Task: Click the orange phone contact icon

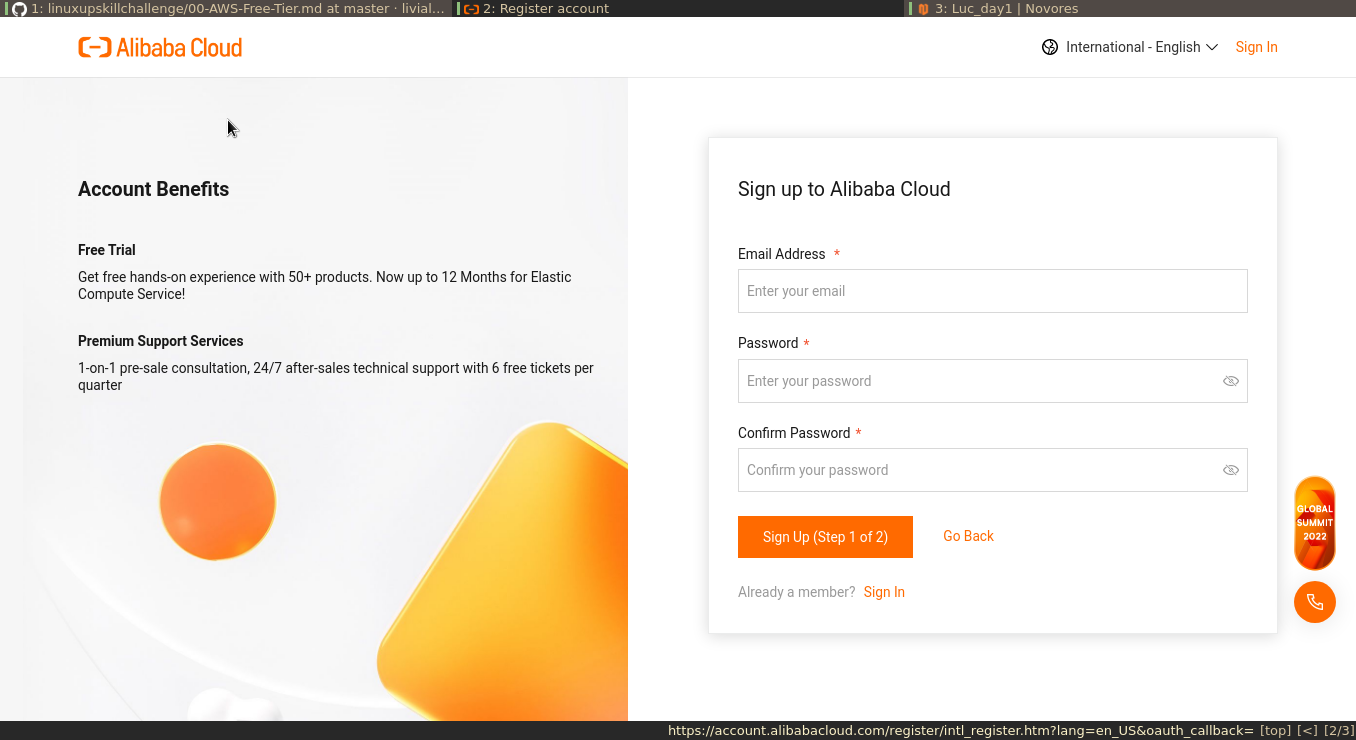Action: pos(1314,602)
